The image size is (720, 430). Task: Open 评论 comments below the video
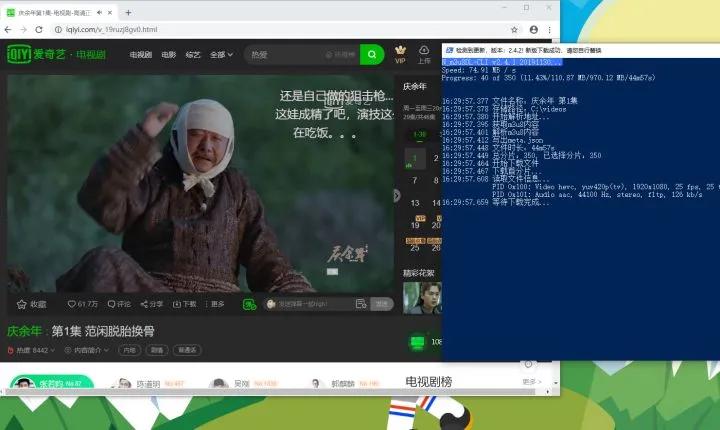coord(119,304)
